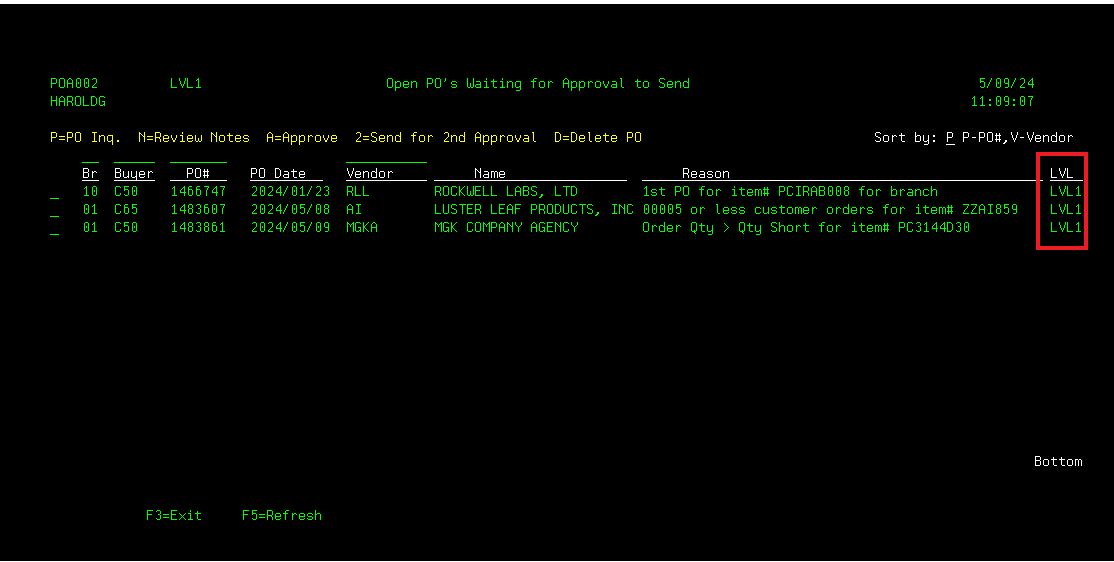
Task: Click PO number 1483861
Action: (198, 228)
